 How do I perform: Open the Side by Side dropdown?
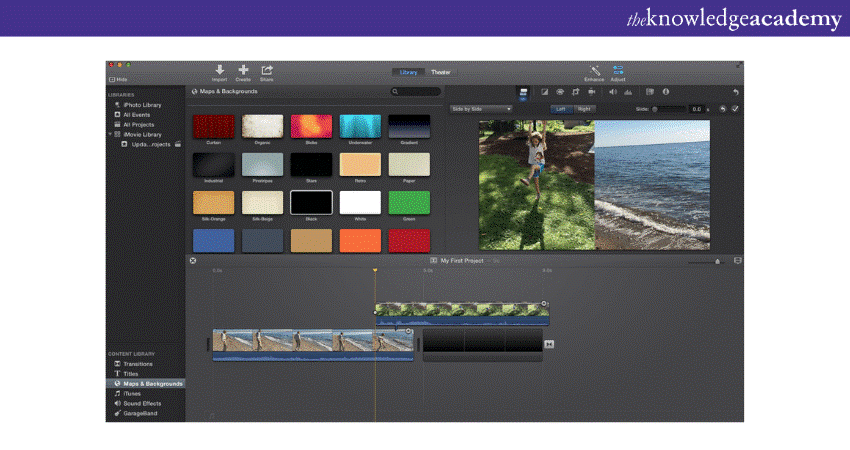tap(481, 108)
